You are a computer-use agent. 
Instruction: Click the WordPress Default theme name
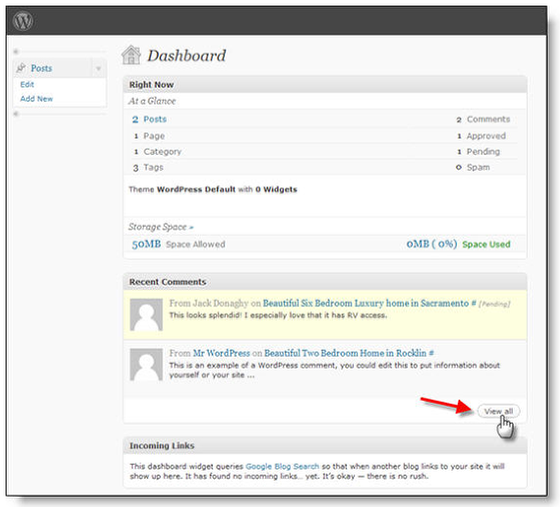point(196,189)
